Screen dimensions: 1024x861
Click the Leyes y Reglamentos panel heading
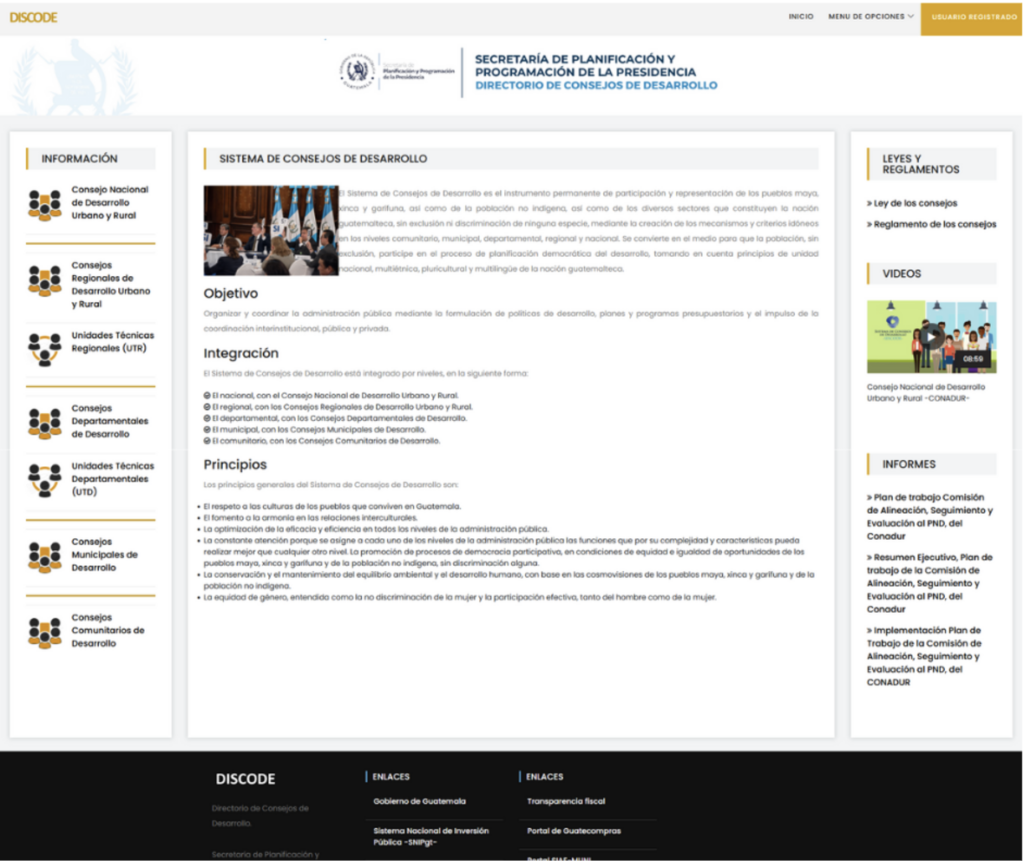[921, 164]
